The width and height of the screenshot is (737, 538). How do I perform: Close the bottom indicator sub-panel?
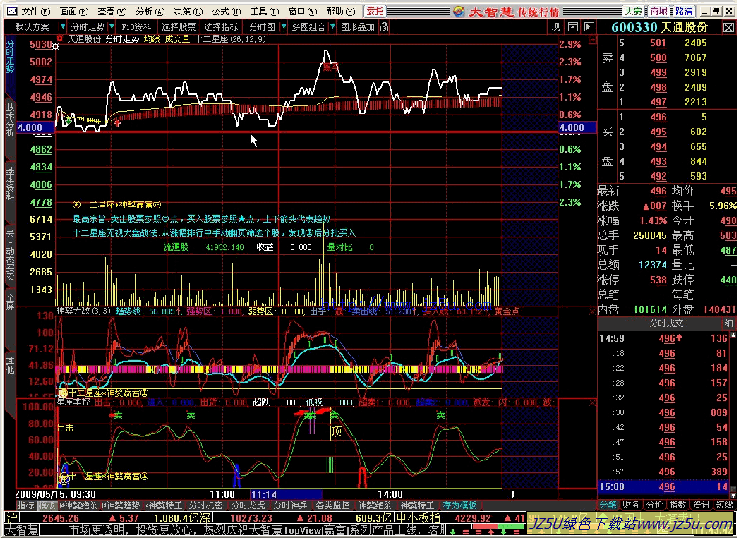pos(593,403)
